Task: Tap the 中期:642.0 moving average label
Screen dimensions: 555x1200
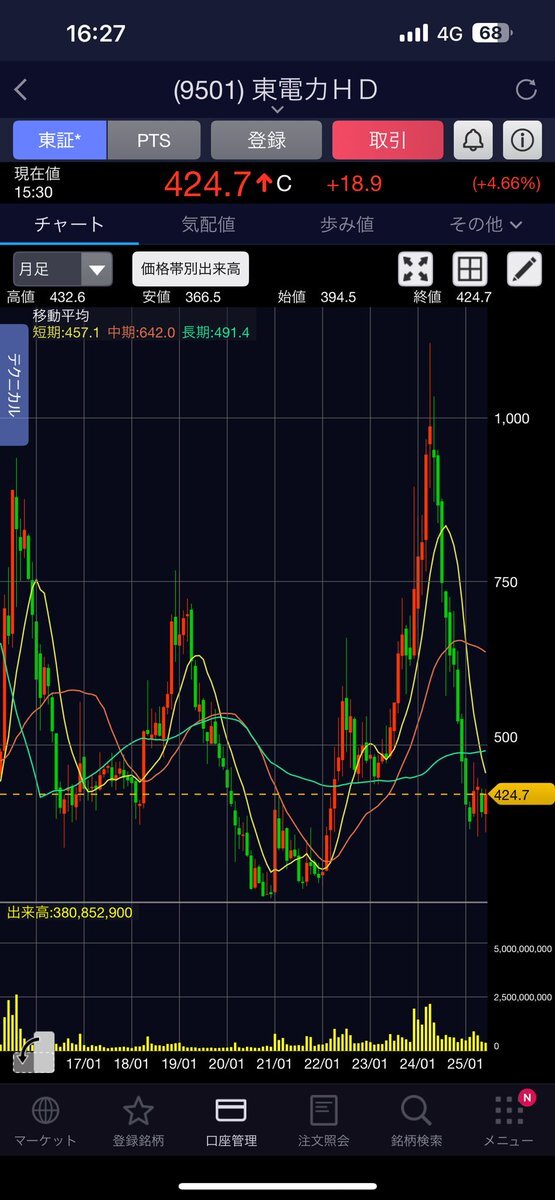Action: (x=139, y=332)
